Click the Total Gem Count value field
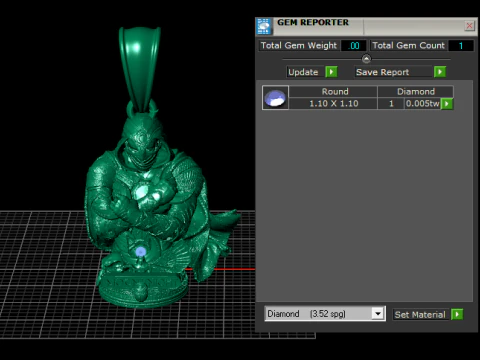Image resolution: width=480 pixels, height=360 pixels. click(x=461, y=46)
